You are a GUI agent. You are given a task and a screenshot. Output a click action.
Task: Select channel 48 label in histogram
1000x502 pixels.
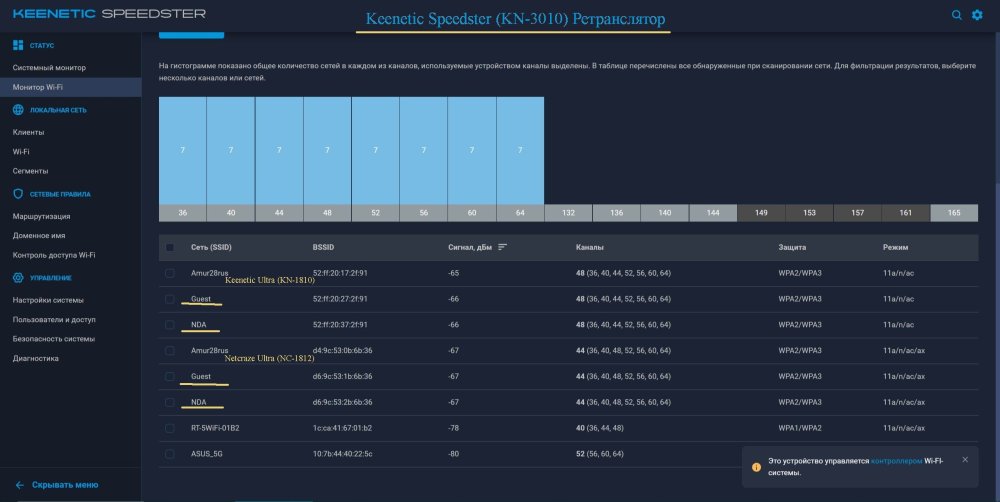(327, 213)
